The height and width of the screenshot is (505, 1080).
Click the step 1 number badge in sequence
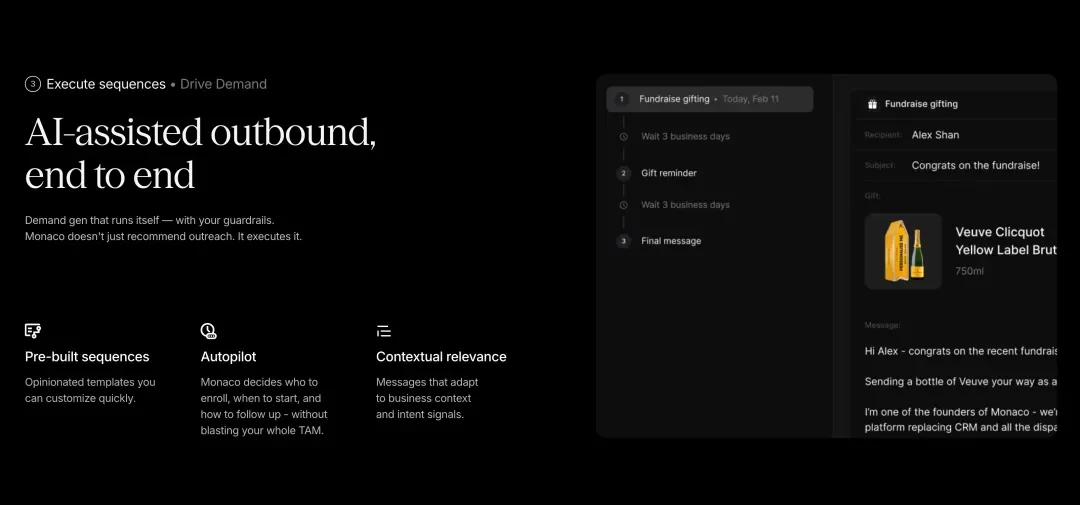tap(622, 99)
